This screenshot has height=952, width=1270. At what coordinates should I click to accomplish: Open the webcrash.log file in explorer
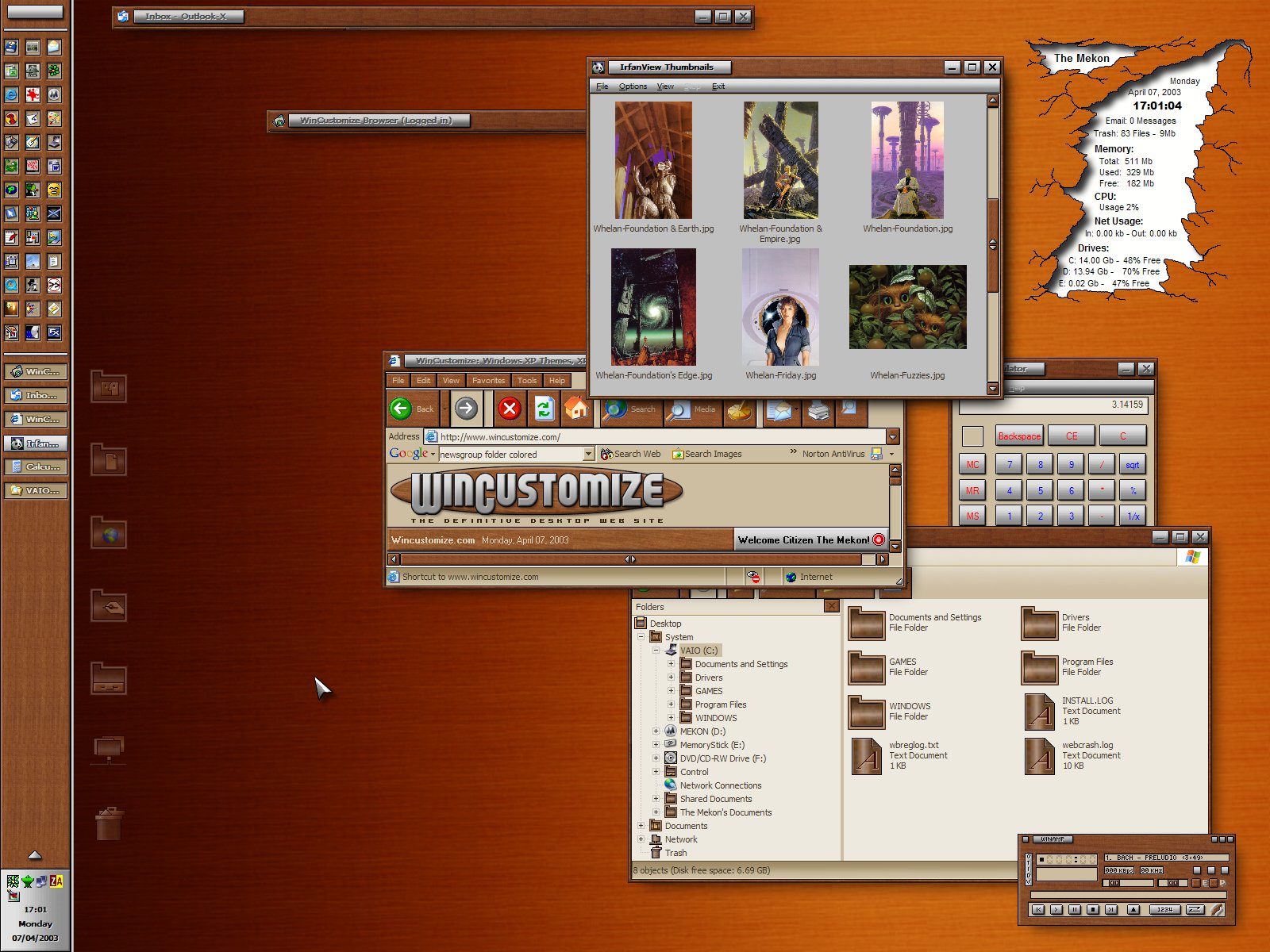(x=1072, y=755)
